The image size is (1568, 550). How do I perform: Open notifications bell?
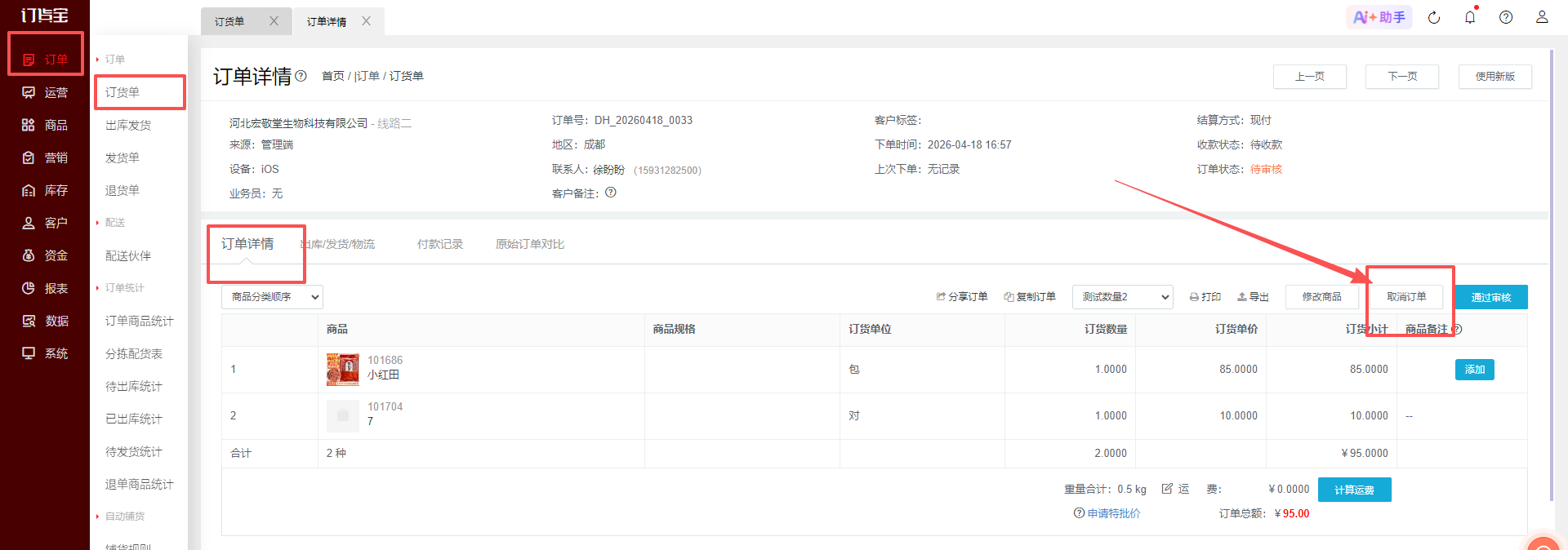click(x=1470, y=17)
